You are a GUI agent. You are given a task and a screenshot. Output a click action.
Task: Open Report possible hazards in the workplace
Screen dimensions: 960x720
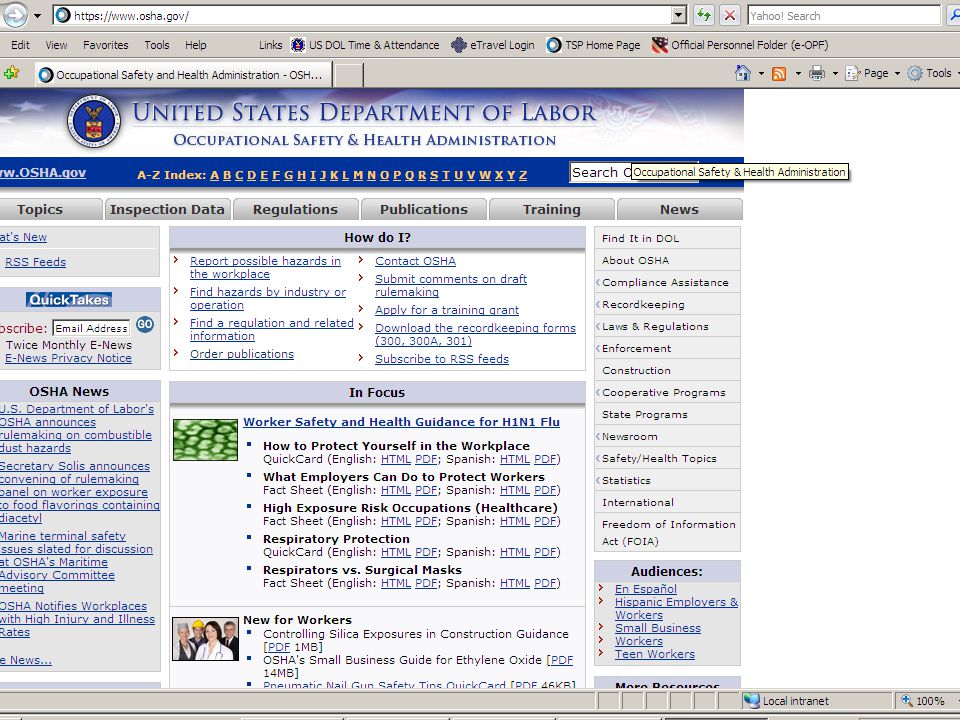click(265, 268)
